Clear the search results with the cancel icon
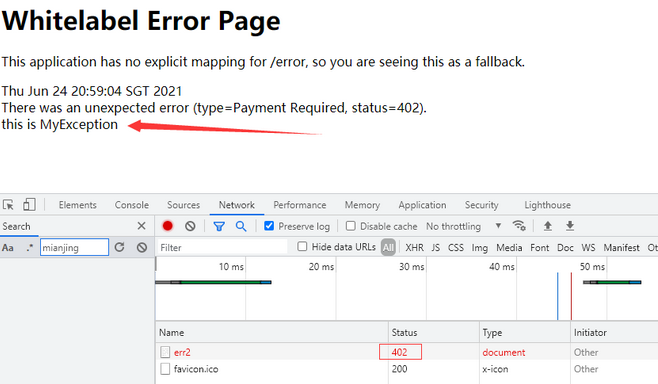Screen dimensions: 658x384 point(142,248)
